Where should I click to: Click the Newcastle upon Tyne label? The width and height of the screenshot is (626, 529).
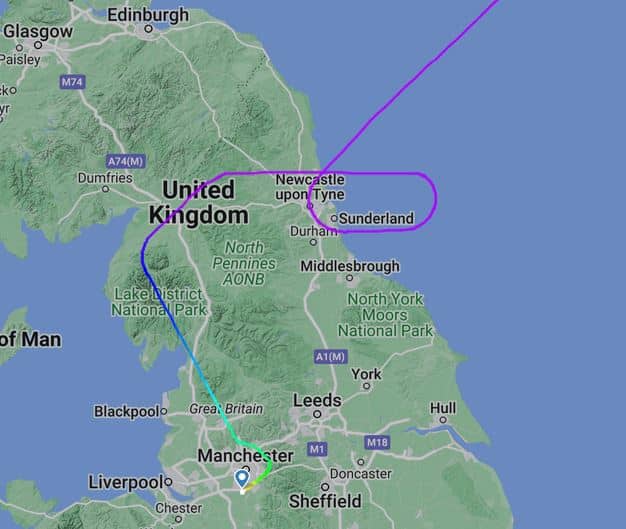(310, 187)
